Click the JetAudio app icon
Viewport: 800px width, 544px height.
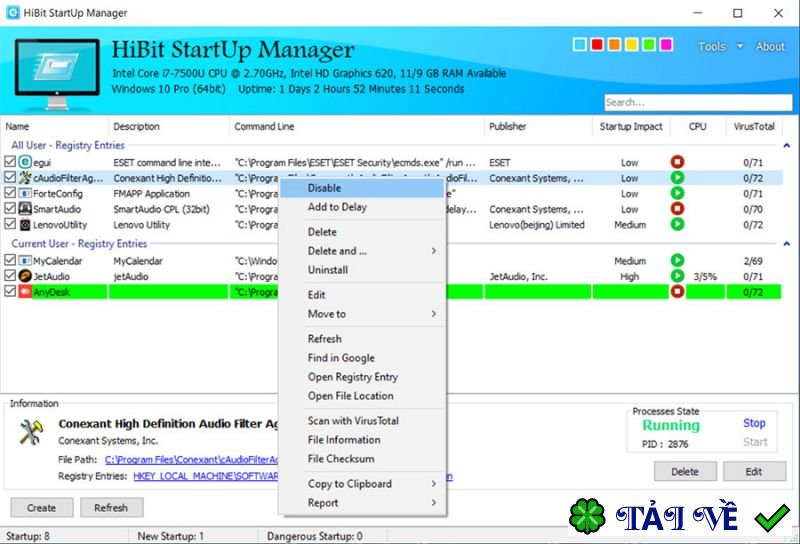pyautogui.click(x=25, y=276)
